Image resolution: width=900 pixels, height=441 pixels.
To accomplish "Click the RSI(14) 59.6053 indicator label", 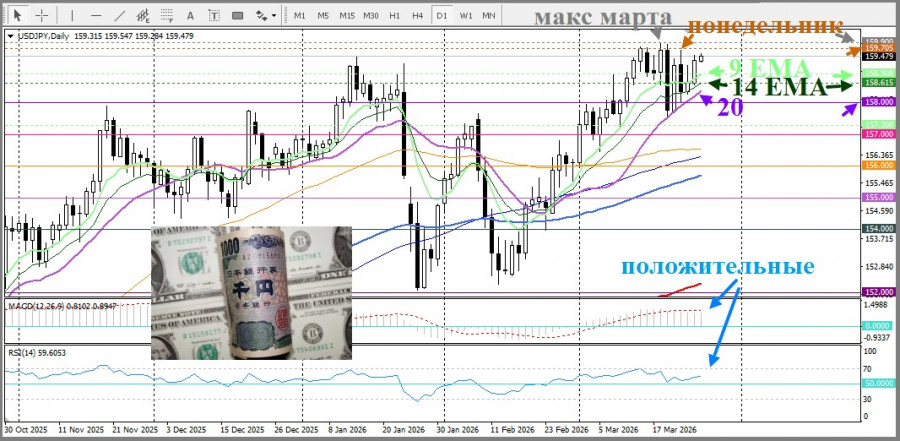I will 37,353.
